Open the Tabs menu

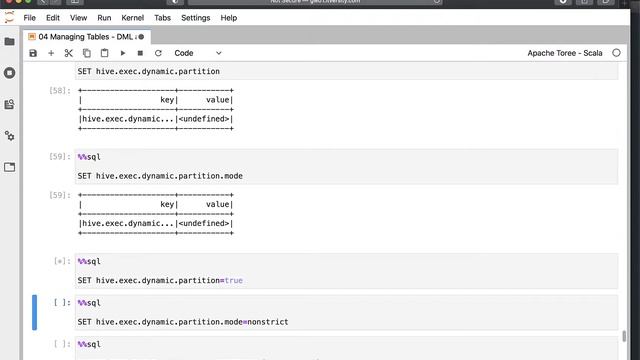point(162,18)
